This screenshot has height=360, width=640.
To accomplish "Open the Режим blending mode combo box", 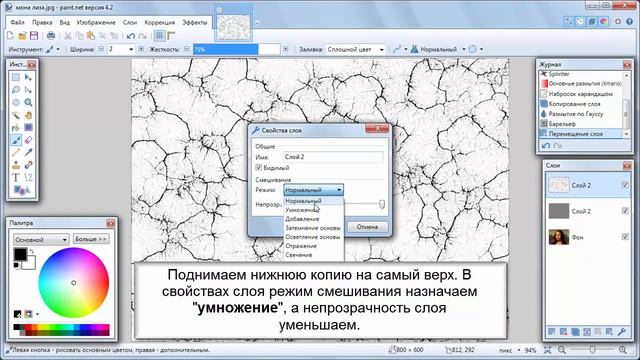I will [313, 190].
